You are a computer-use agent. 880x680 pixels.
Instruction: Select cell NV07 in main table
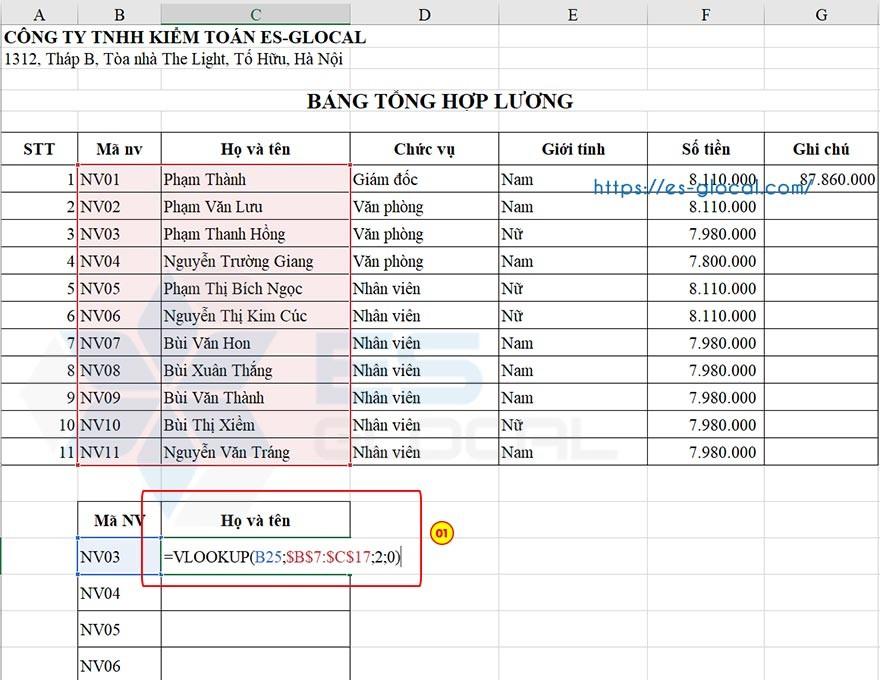[119, 343]
